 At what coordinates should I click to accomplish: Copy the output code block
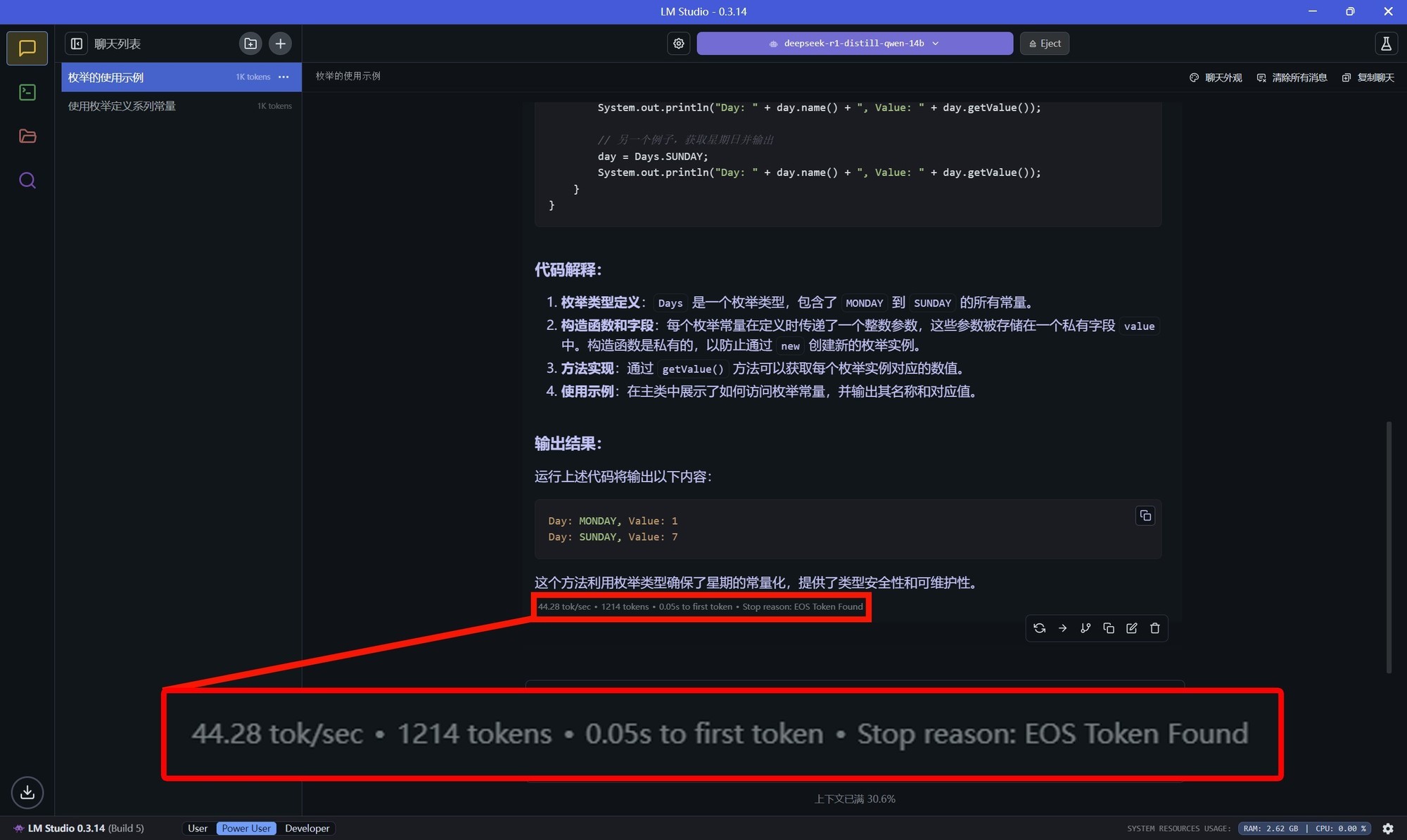(1145, 516)
